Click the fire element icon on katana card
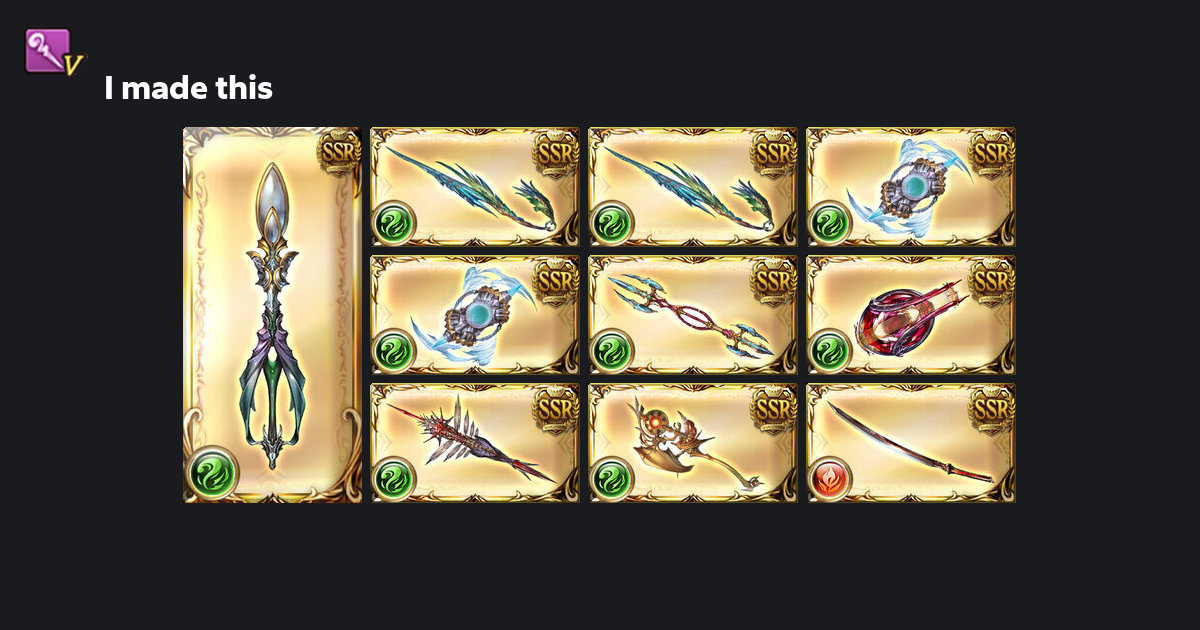This screenshot has width=1200, height=630. pos(830,478)
